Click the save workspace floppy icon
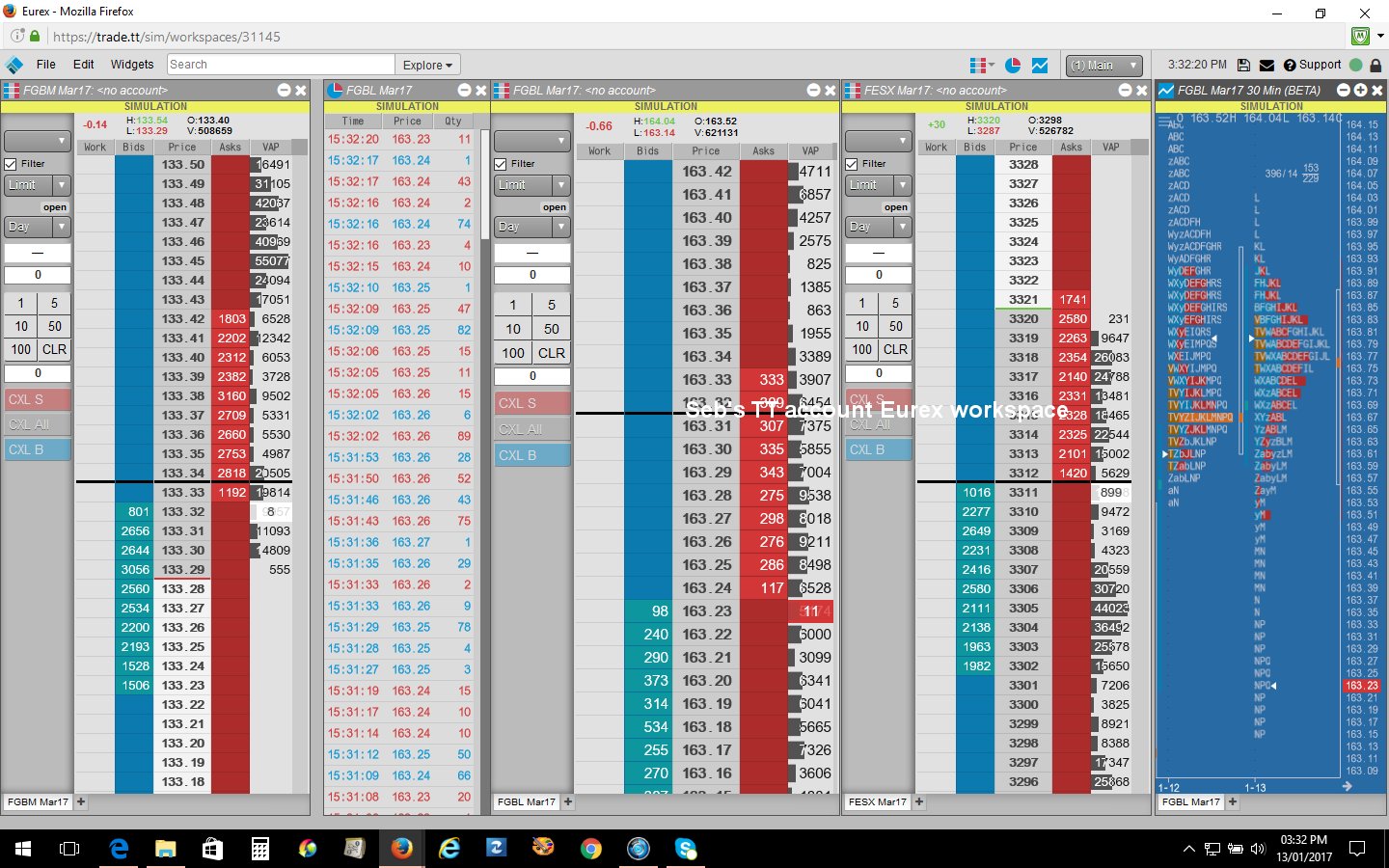This screenshot has height=868, width=1389. 1243,65
